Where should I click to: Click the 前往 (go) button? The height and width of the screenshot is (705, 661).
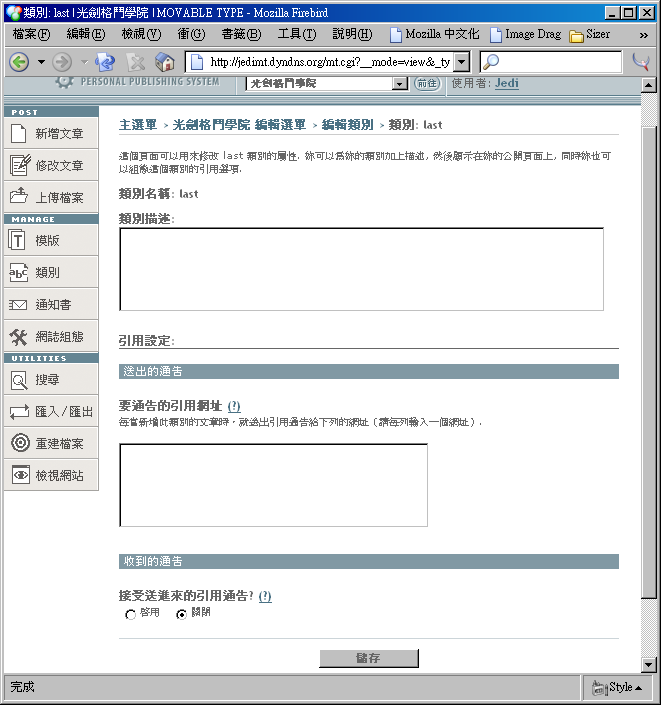(427, 84)
